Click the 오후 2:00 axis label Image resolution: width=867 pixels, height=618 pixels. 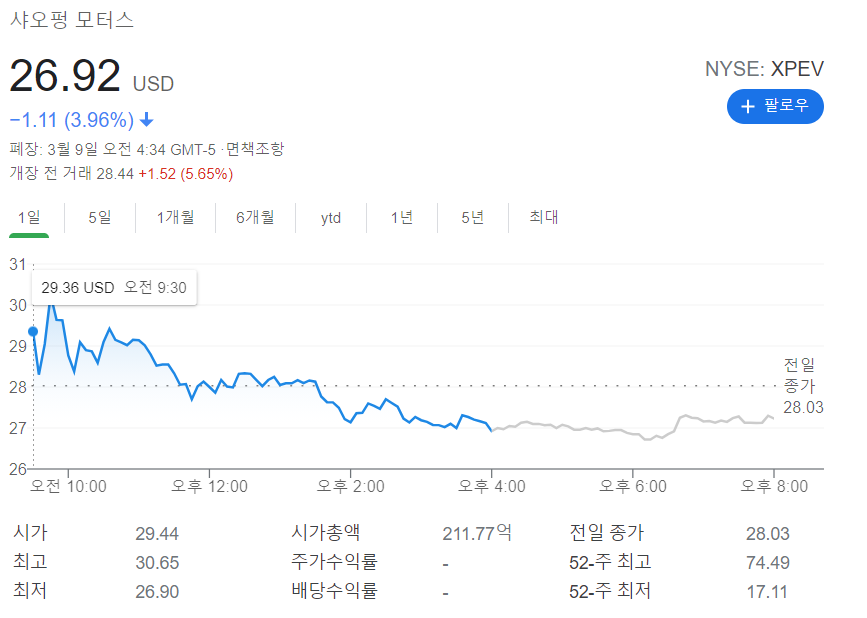pyautogui.click(x=351, y=486)
